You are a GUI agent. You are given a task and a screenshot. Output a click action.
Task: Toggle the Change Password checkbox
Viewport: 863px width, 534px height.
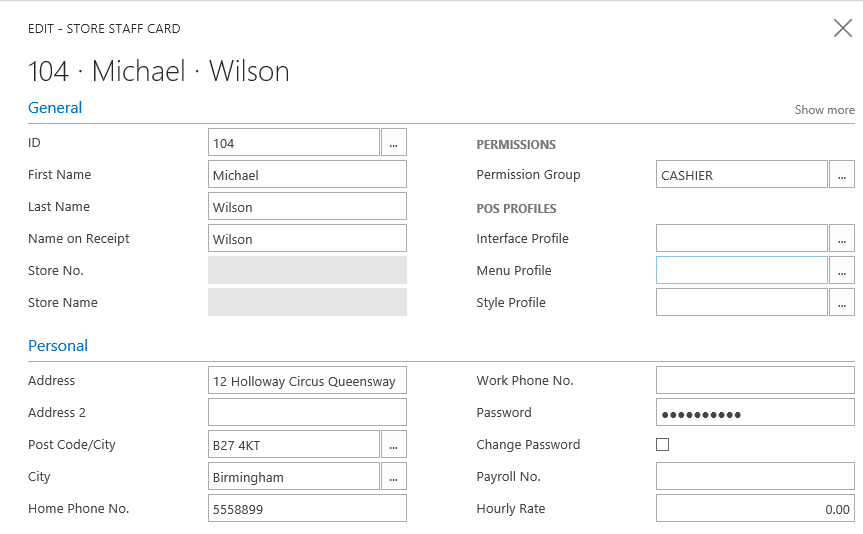662,445
